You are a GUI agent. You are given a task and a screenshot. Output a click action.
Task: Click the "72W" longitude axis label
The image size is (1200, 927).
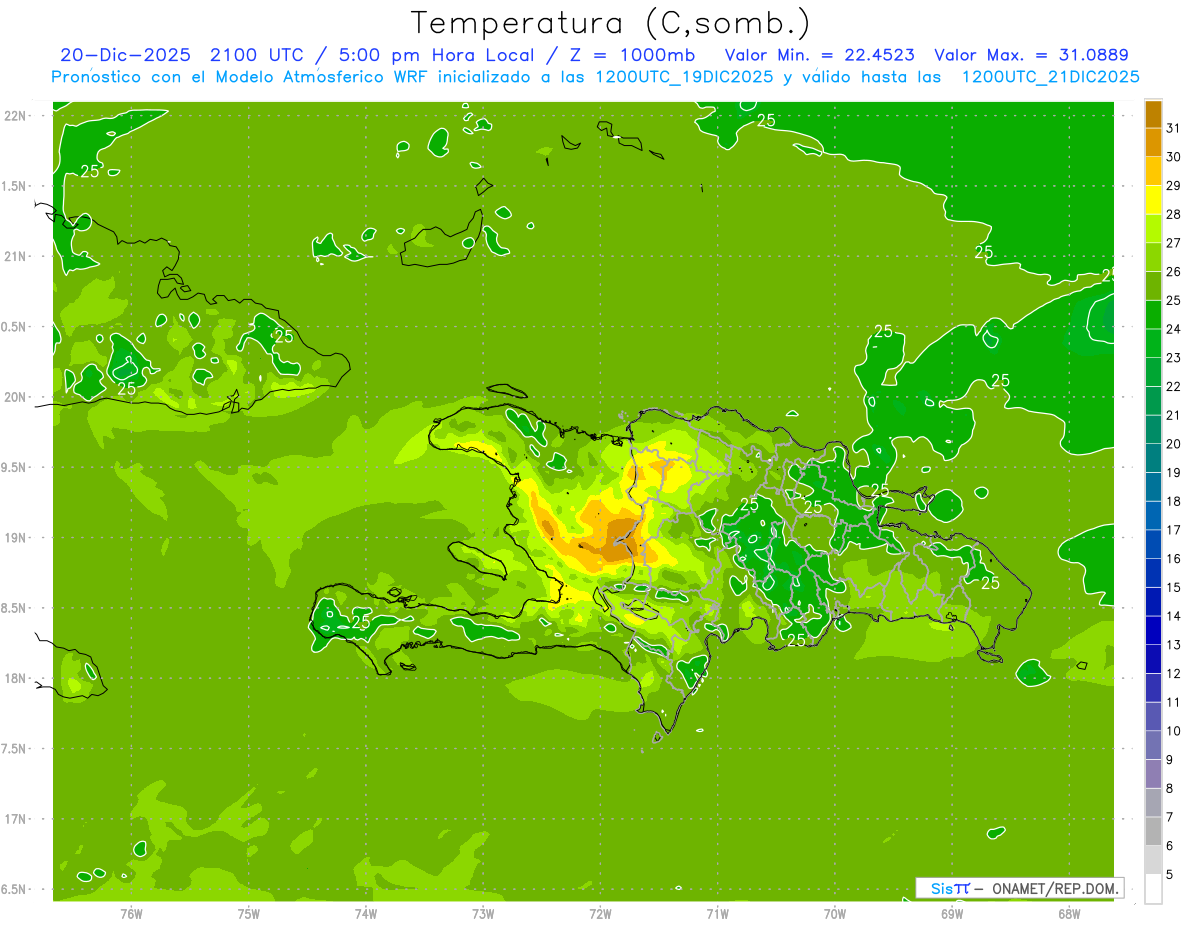pos(600,913)
